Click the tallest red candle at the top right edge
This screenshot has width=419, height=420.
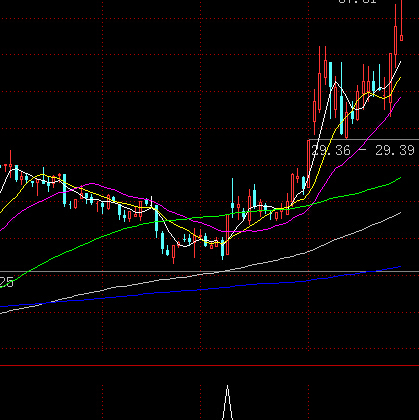pos(396,40)
